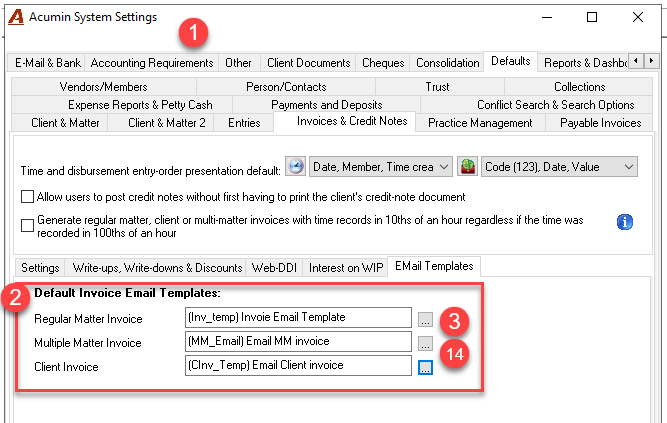Switch to the Consolidation tab
Screen dimensions: 667x423
(x=447, y=63)
